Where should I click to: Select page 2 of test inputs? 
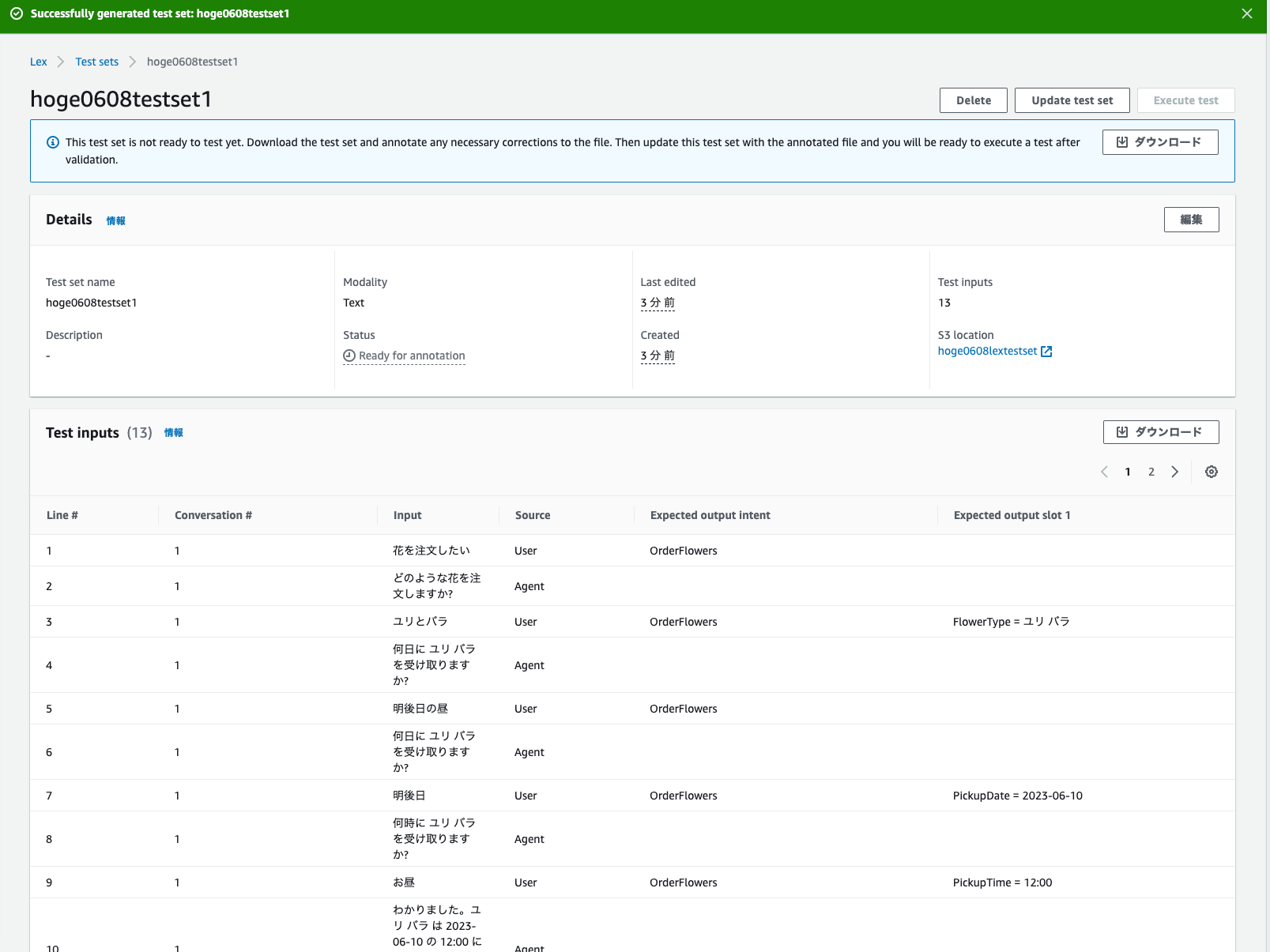point(1151,472)
